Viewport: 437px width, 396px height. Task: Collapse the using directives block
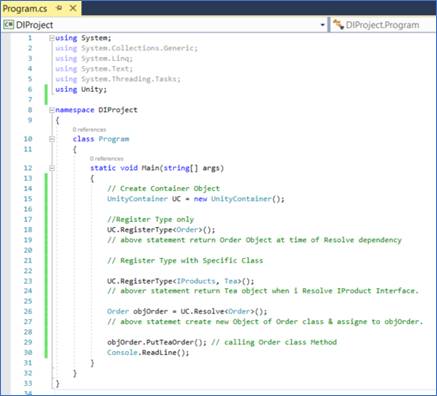tap(52, 38)
